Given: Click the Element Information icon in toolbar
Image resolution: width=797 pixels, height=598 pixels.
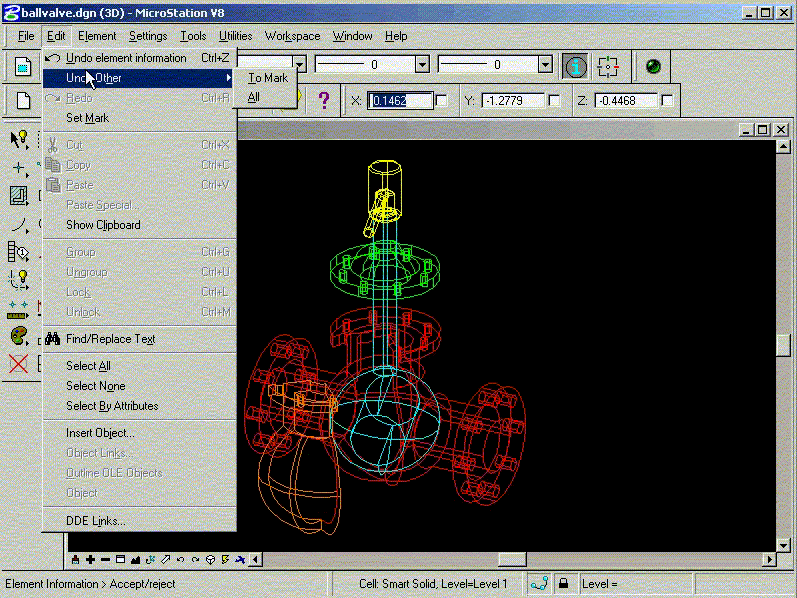Looking at the screenshot, I should [576, 66].
